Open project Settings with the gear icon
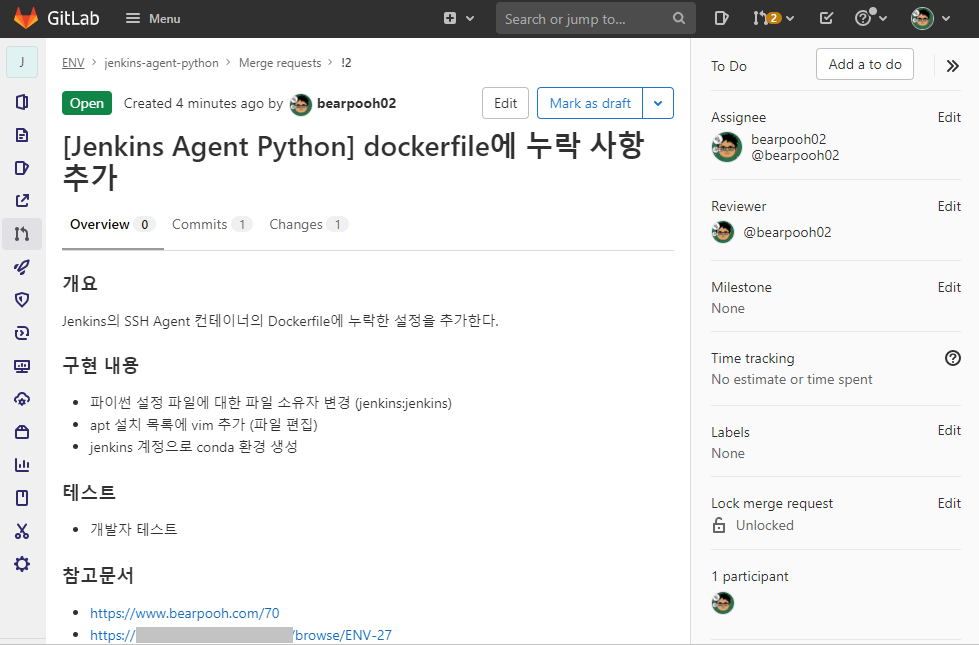Screen dimensions: 979x645 pyautogui.click(x=21, y=564)
